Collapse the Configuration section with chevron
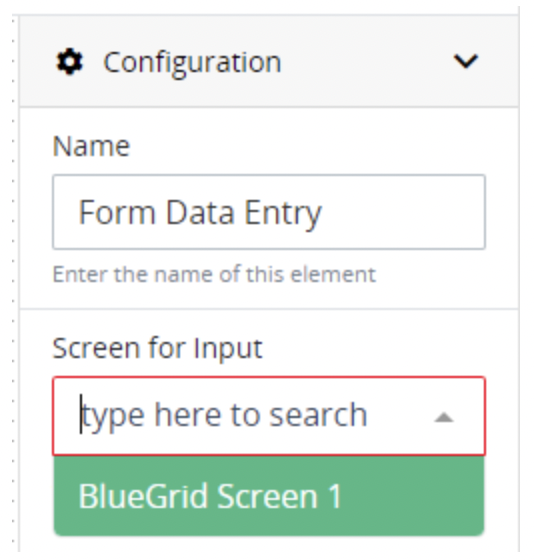The height and width of the screenshot is (560, 534). (x=465, y=61)
